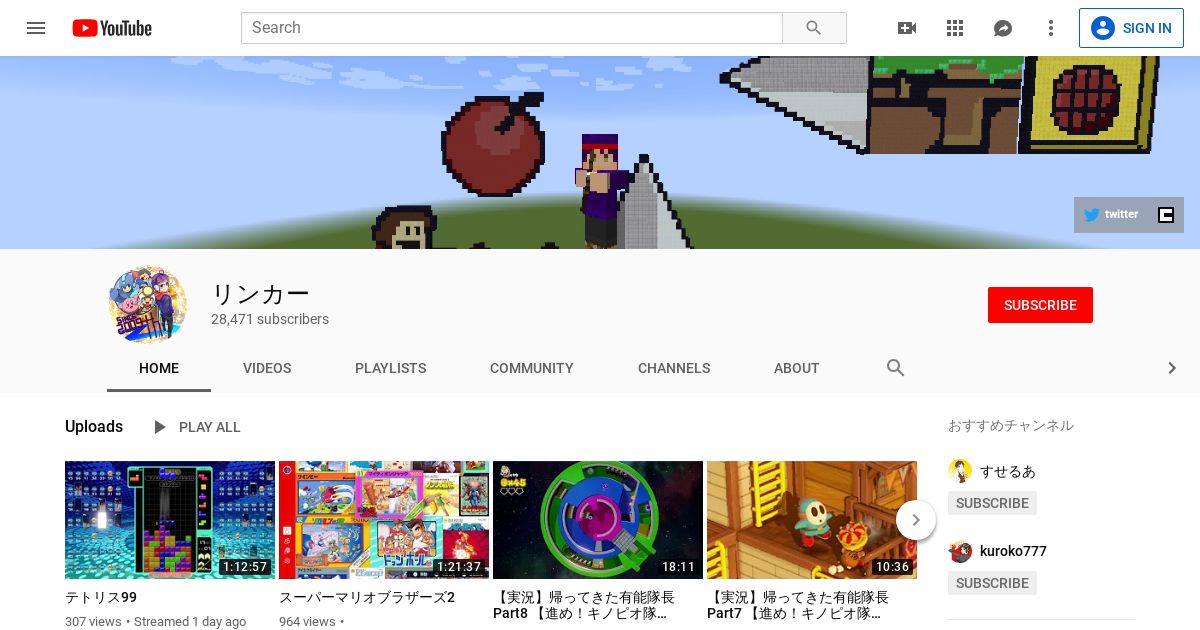Viewport: 1200px width, 630px height.
Task: Click the すせるあ channel avatar
Action: point(960,471)
